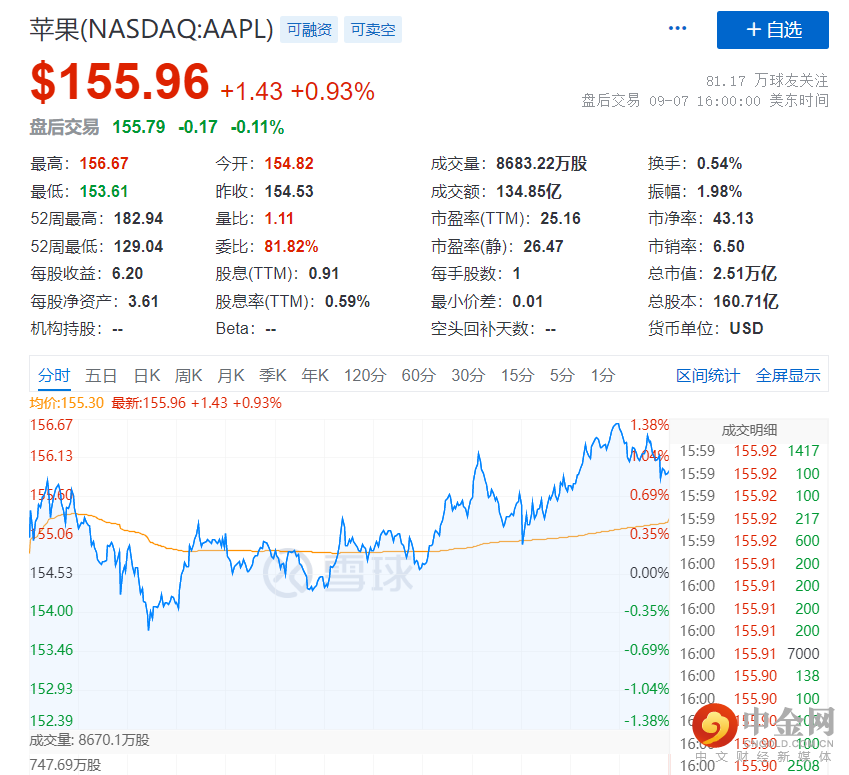Click the 16:00 trade row with volume 2508

[x=749, y=766]
